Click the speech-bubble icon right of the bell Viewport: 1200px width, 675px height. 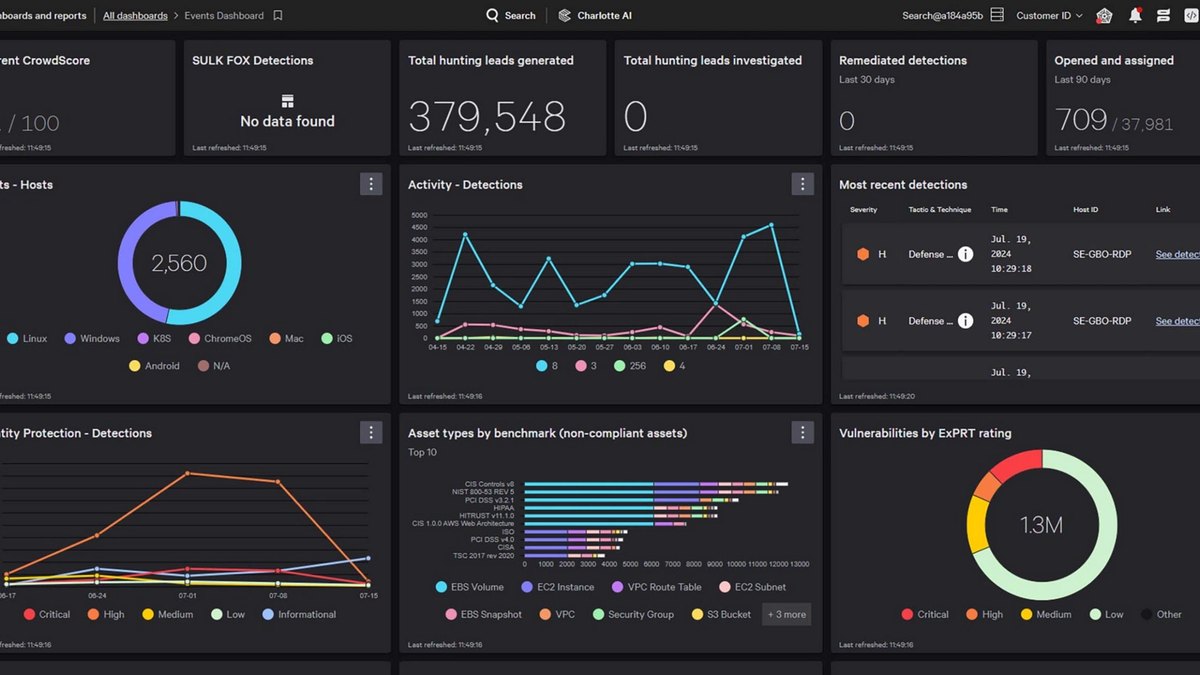coord(1163,16)
